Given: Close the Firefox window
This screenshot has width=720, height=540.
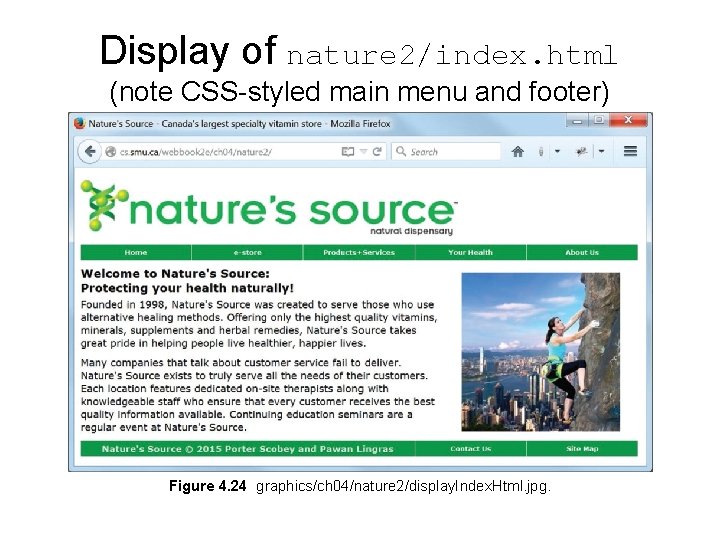Looking at the screenshot, I should pos(628,120).
